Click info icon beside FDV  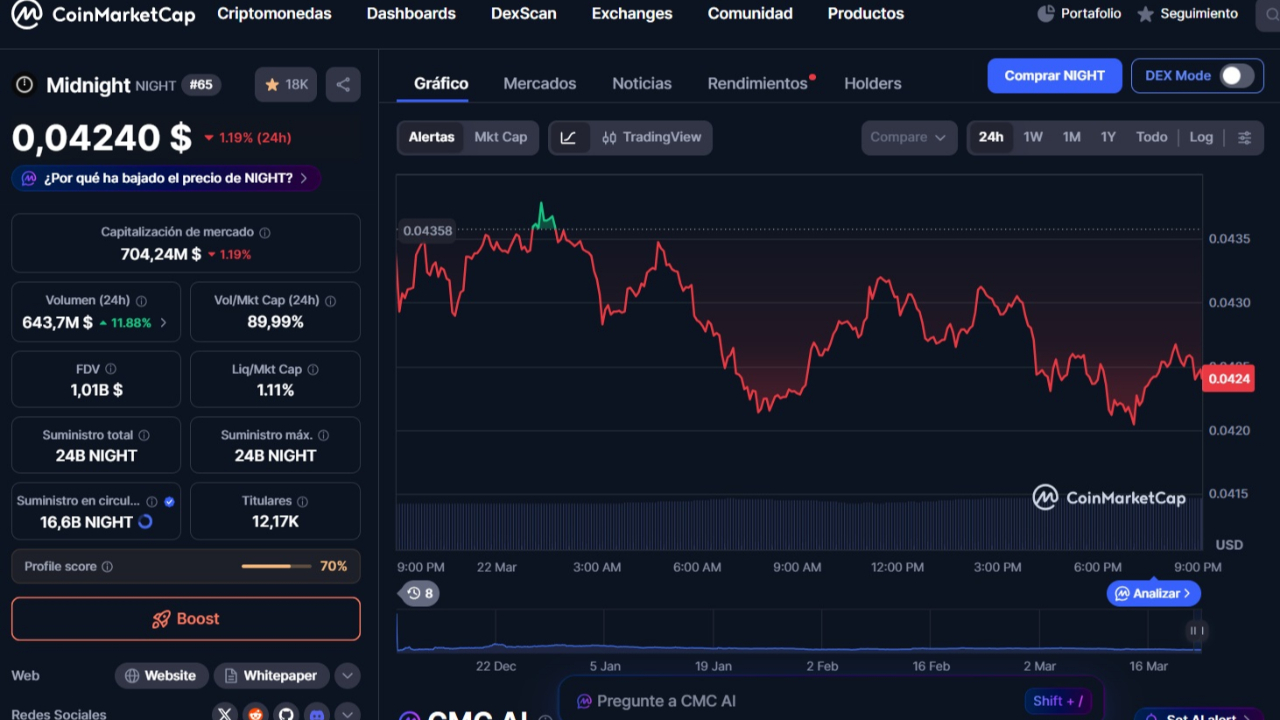pos(111,370)
